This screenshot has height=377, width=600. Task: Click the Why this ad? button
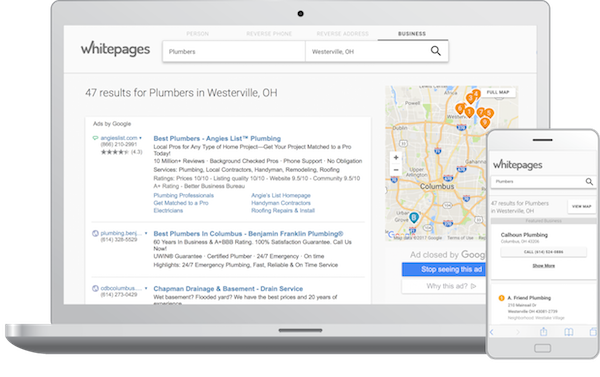coord(444,286)
